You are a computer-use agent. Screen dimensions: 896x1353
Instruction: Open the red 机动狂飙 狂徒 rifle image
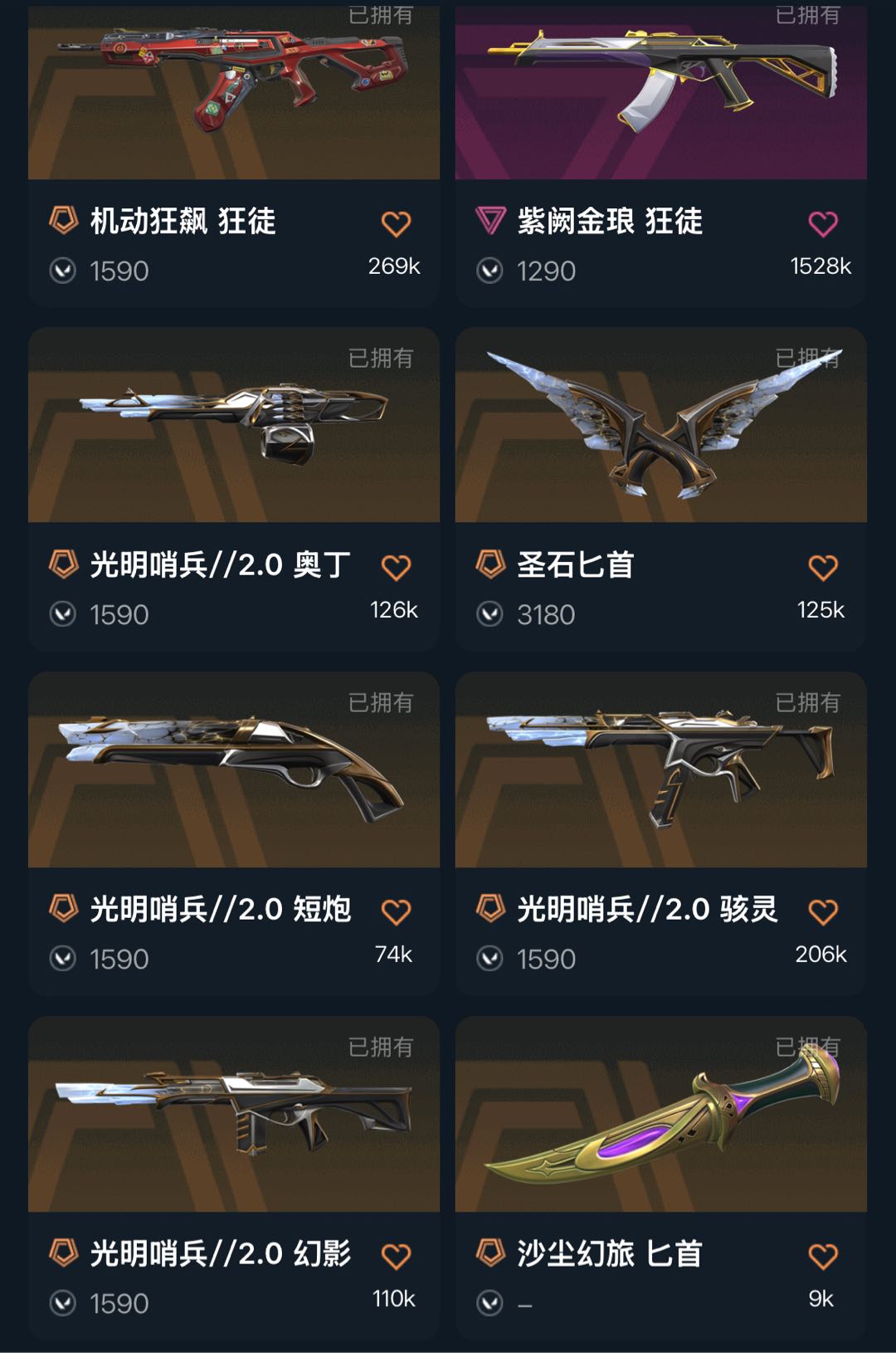coord(234,91)
